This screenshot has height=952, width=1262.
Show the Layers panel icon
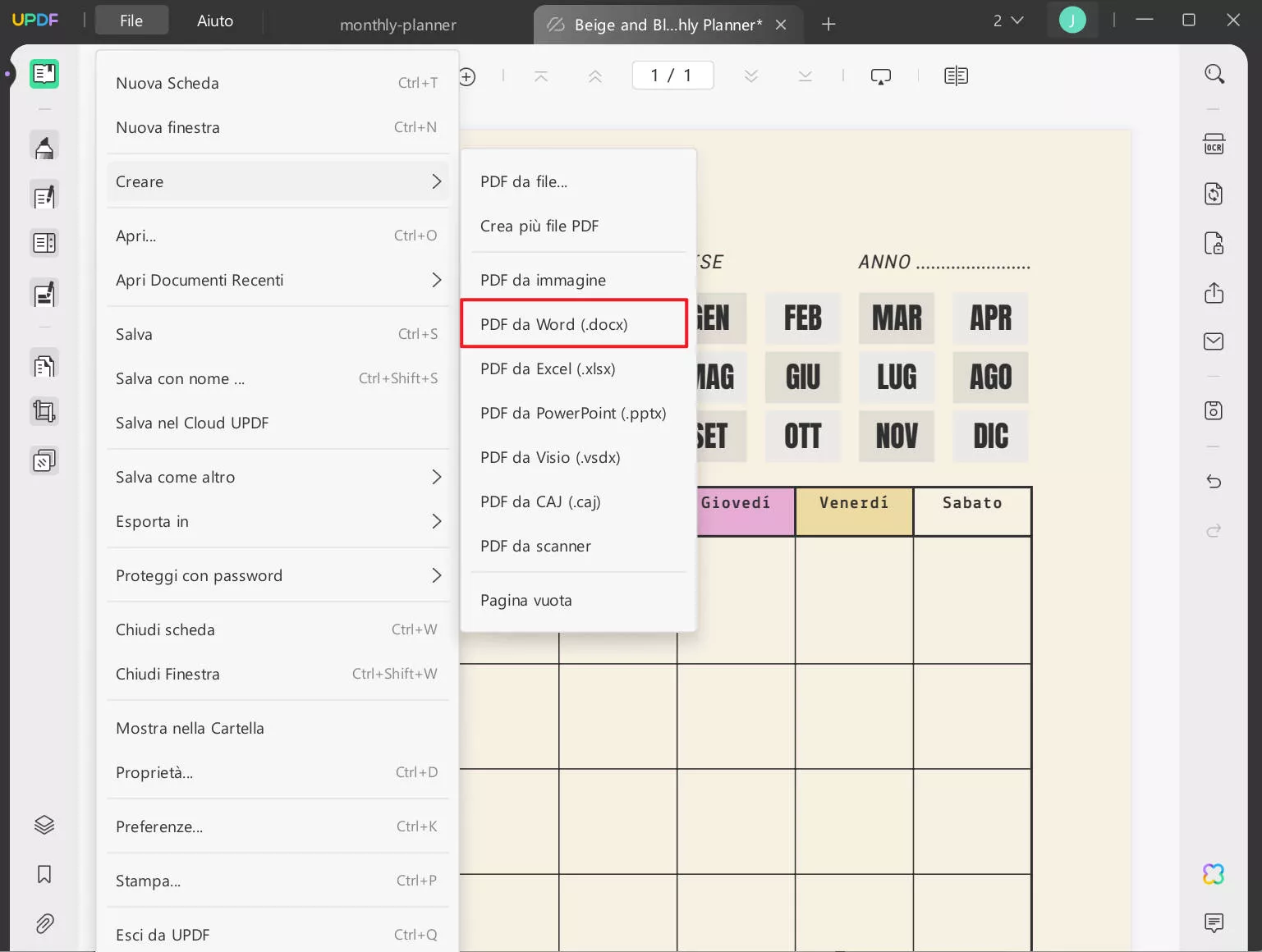tap(44, 825)
